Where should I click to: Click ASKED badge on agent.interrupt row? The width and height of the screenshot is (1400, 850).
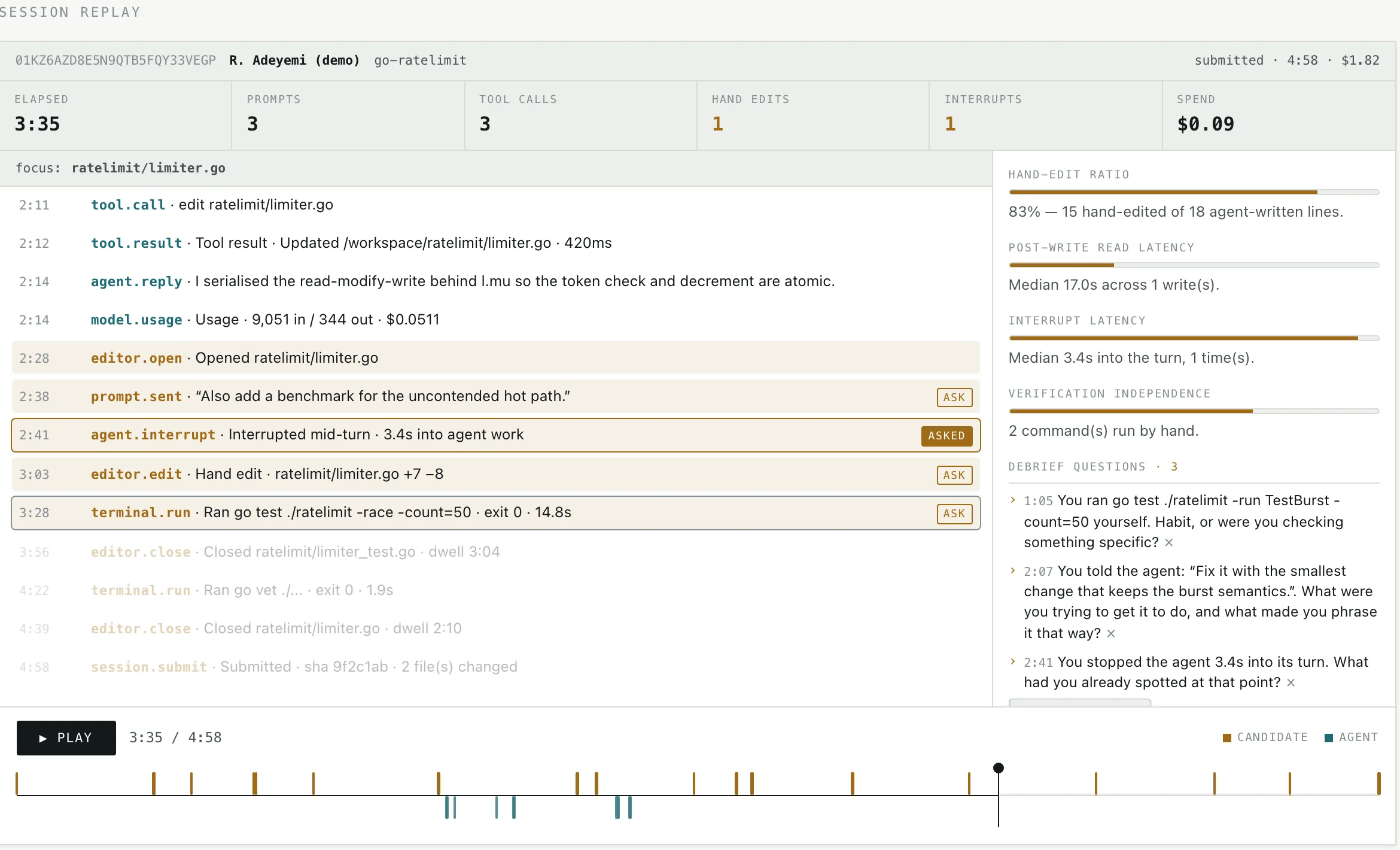pyautogui.click(x=946, y=436)
